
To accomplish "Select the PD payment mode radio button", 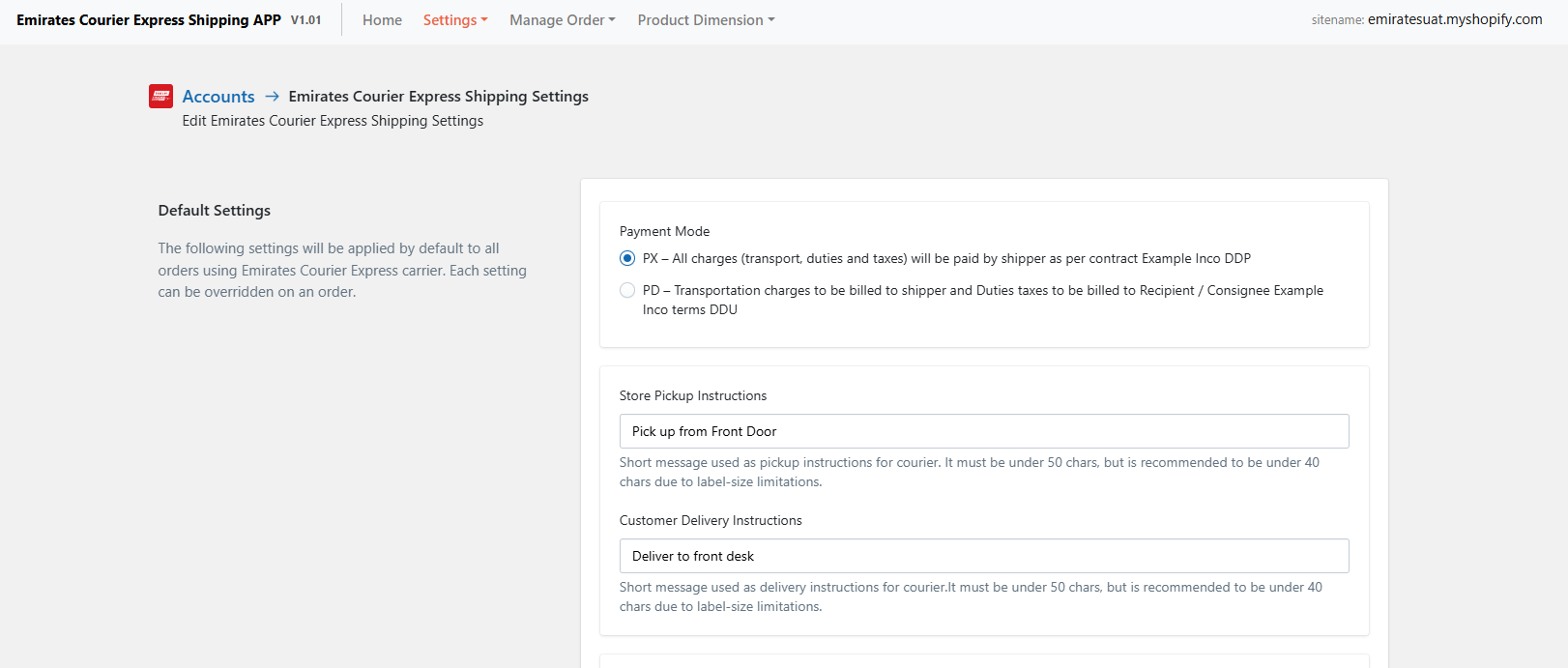I will pyautogui.click(x=627, y=290).
